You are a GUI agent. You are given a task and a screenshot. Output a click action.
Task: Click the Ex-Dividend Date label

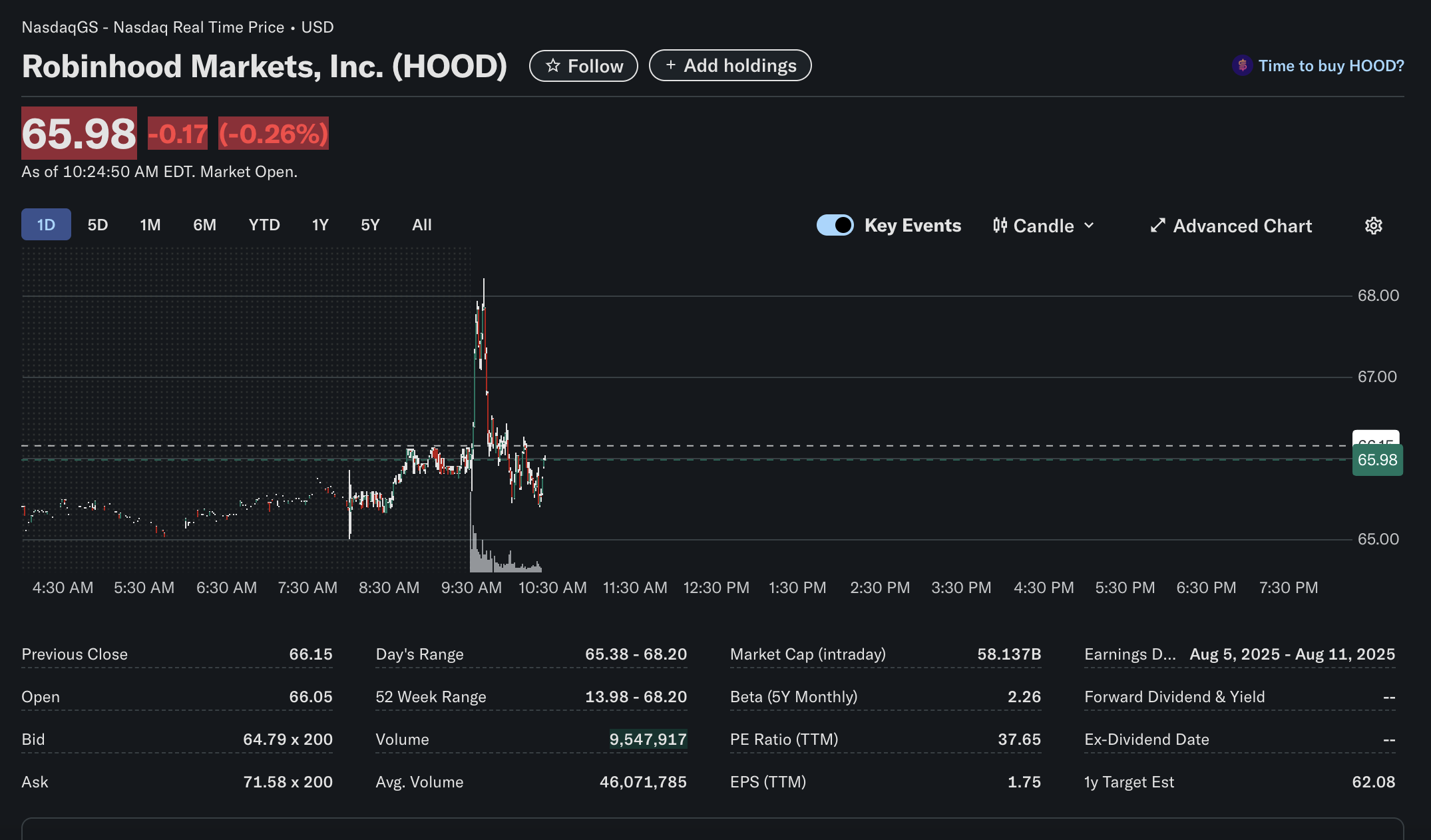[1147, 739]
